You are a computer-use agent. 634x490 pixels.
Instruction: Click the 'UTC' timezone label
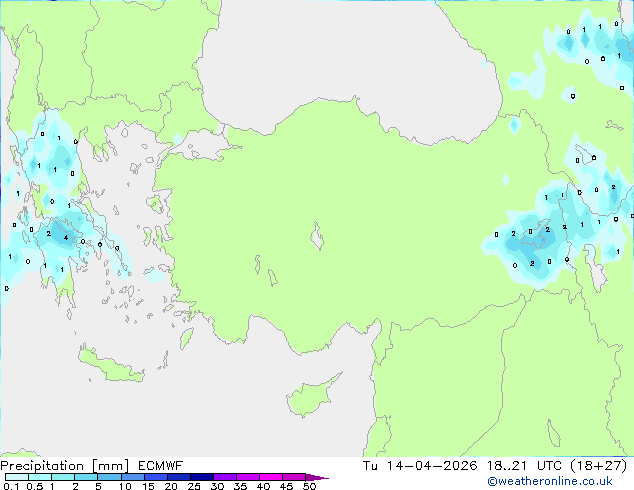549,466
